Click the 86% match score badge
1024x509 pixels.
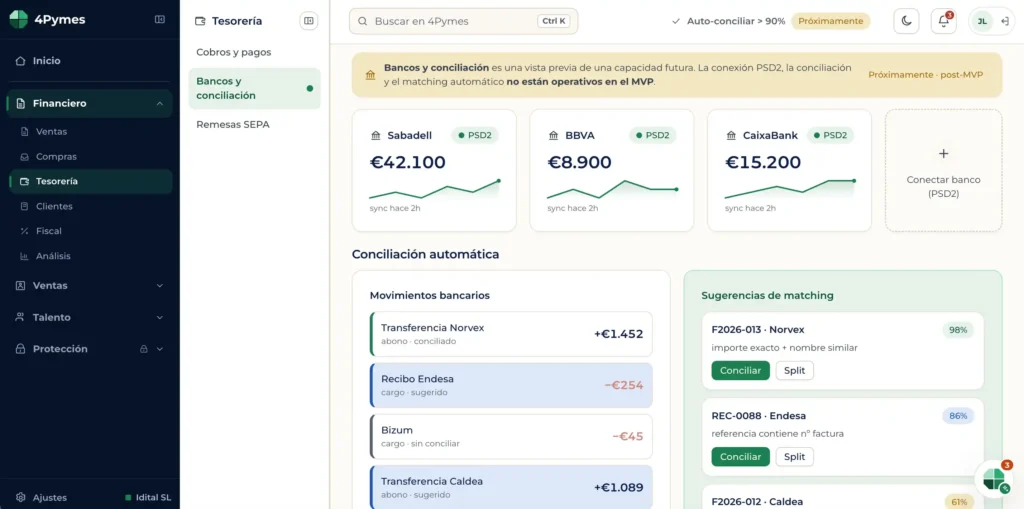click(x=958, y=416)
